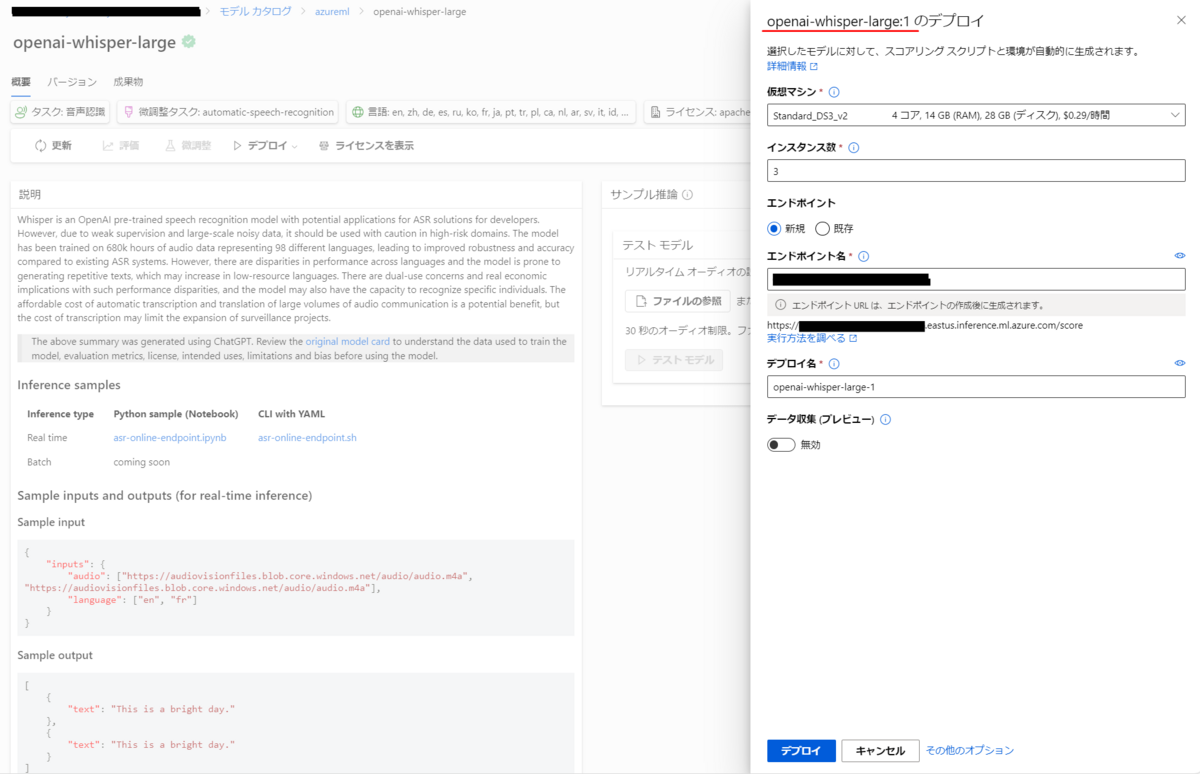Click the 説明 section header
Screen dimensions: 1200x774
30,194
